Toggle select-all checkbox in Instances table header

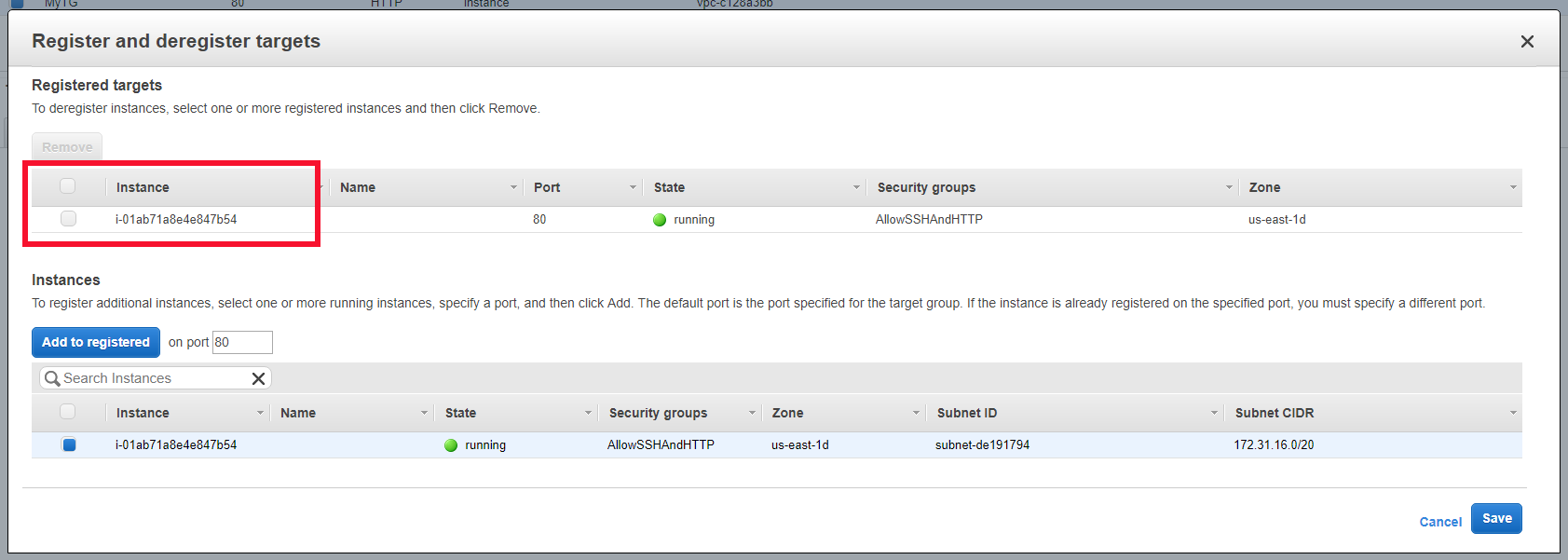[68, 412]
